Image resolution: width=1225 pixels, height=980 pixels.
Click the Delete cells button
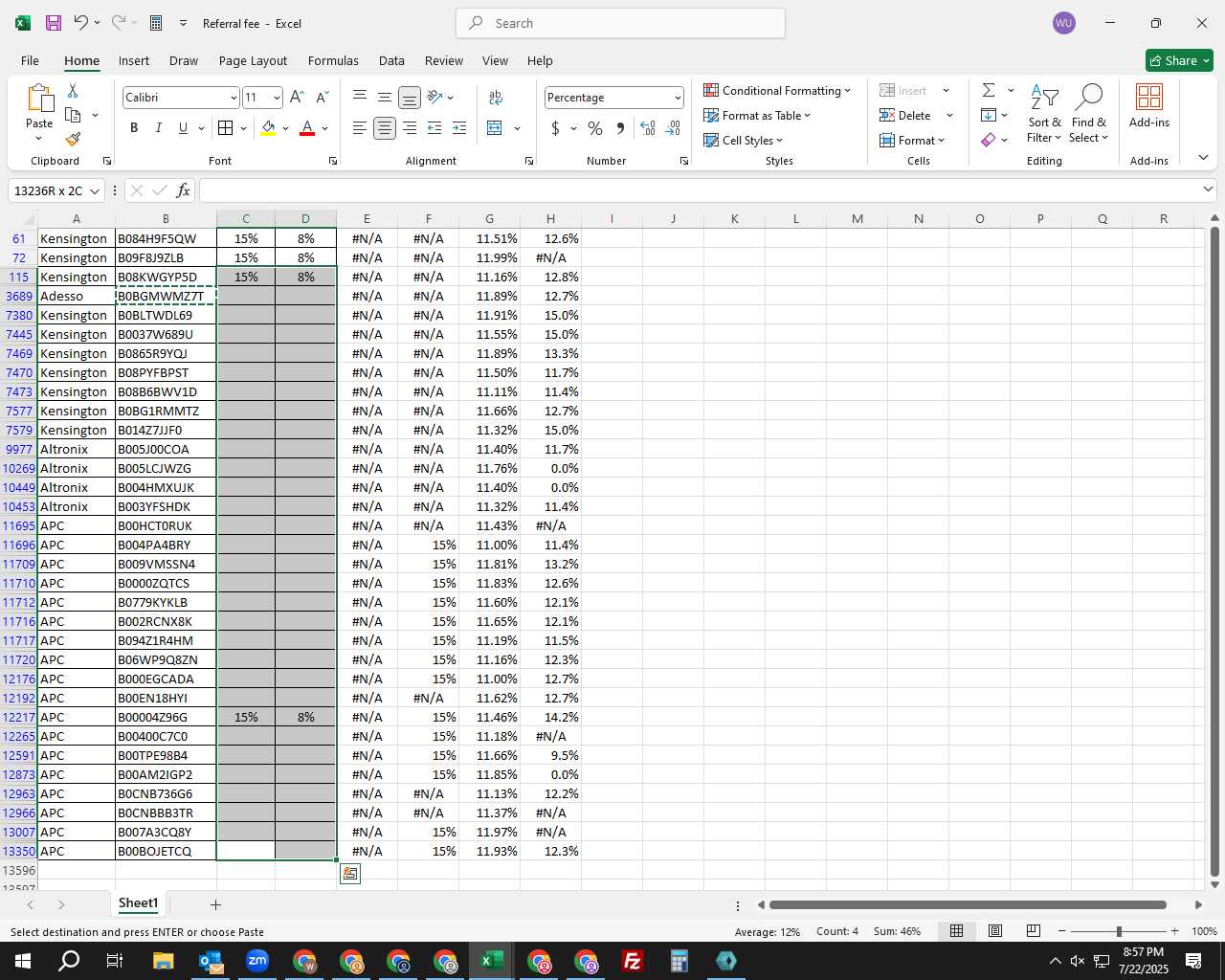pos(905,115)
